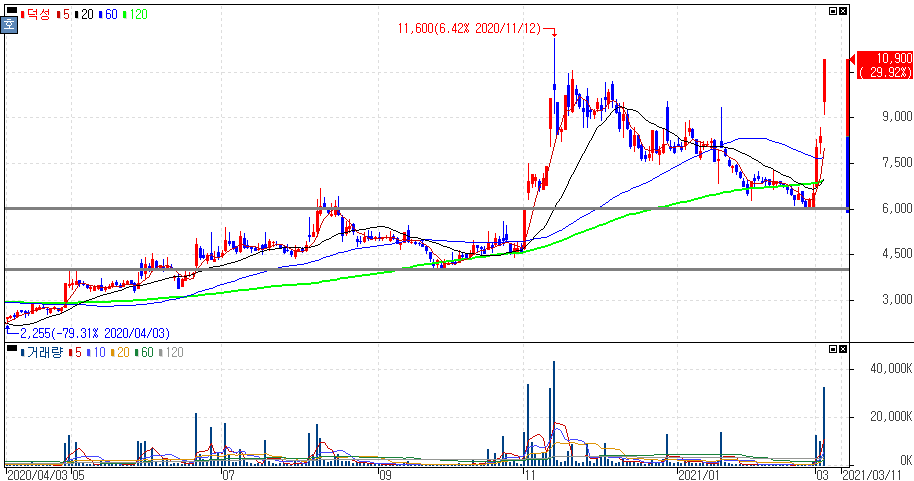
Task: Click the 2021/03/11 end date label
Action: [x=873, y=475]
